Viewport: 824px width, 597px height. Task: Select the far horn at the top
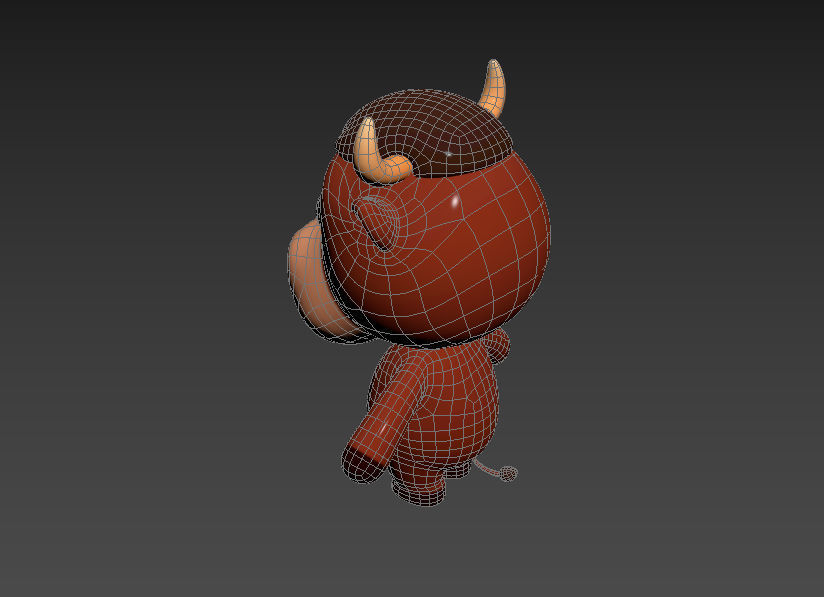point(494,87)
